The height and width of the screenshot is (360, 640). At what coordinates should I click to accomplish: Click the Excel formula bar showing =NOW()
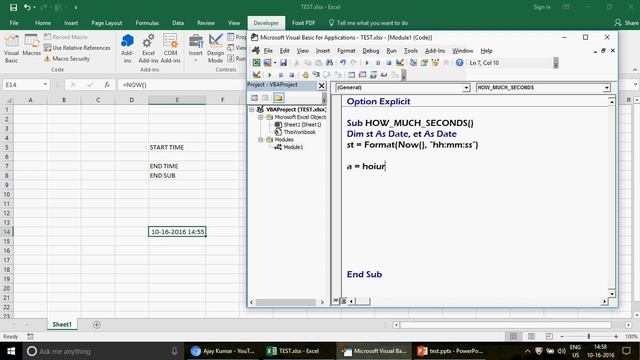[x=182, y=85]
